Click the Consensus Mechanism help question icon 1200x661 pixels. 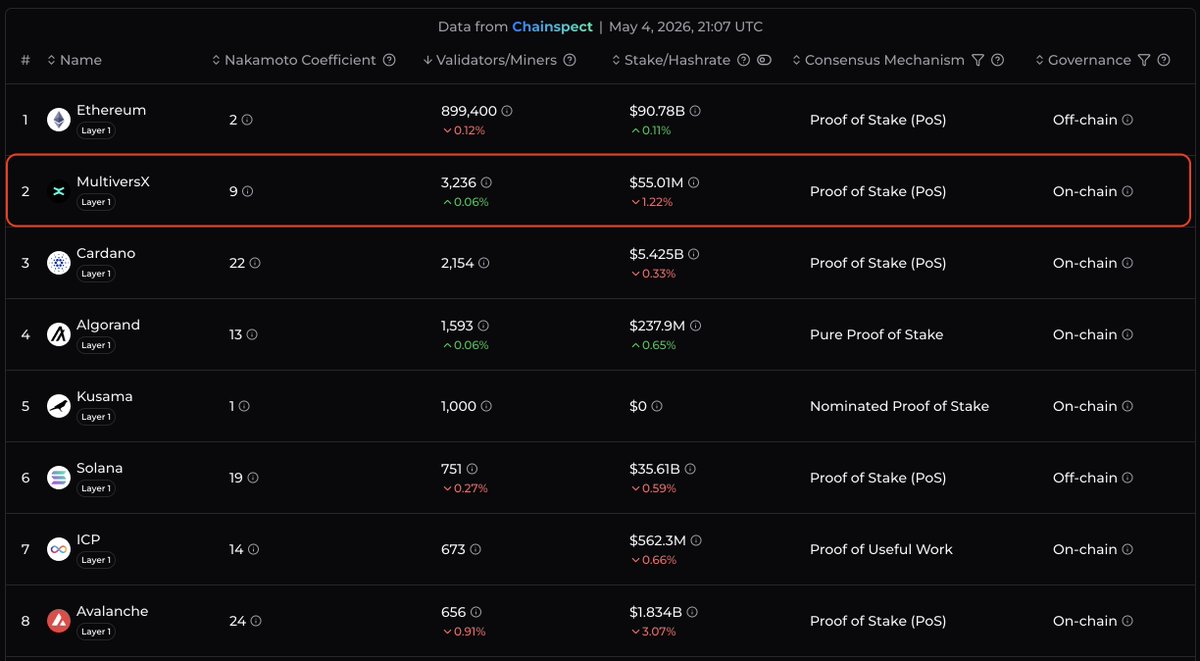[997, 60]
